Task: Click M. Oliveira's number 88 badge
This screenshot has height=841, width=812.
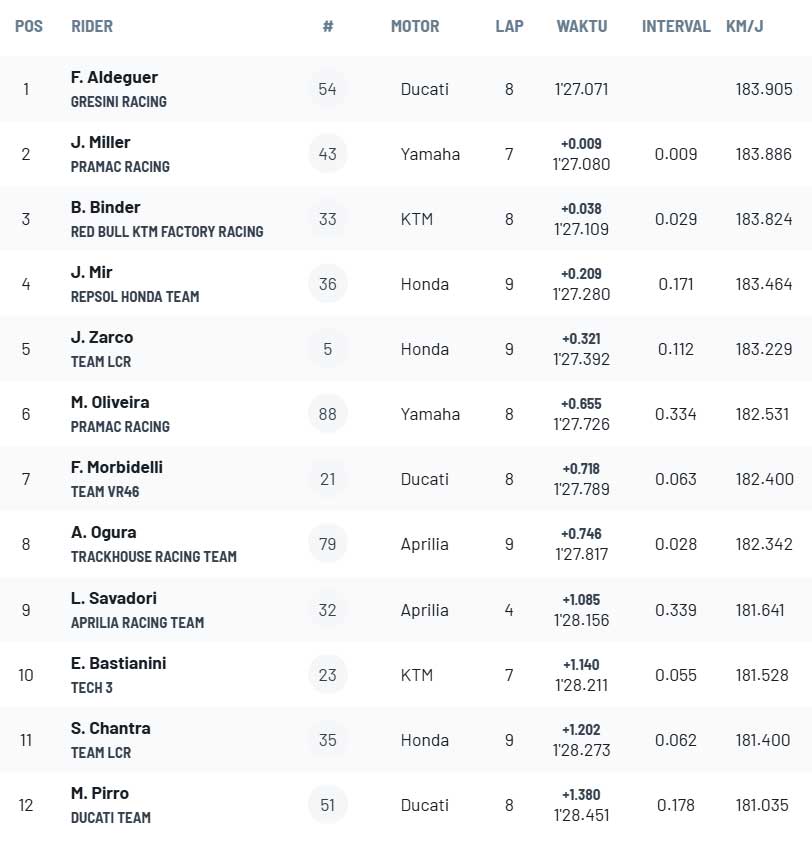Action: coord(328,414)
